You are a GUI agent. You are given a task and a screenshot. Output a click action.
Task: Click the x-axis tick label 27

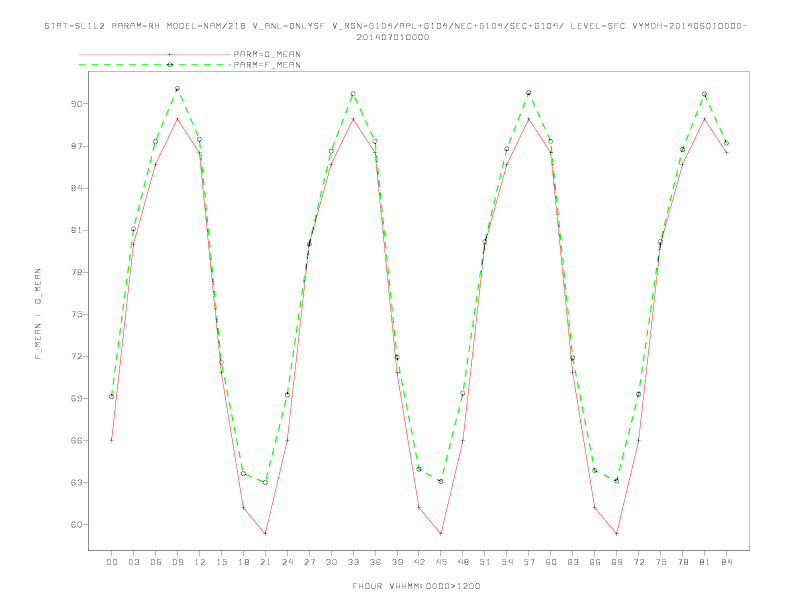pos(309,562)
